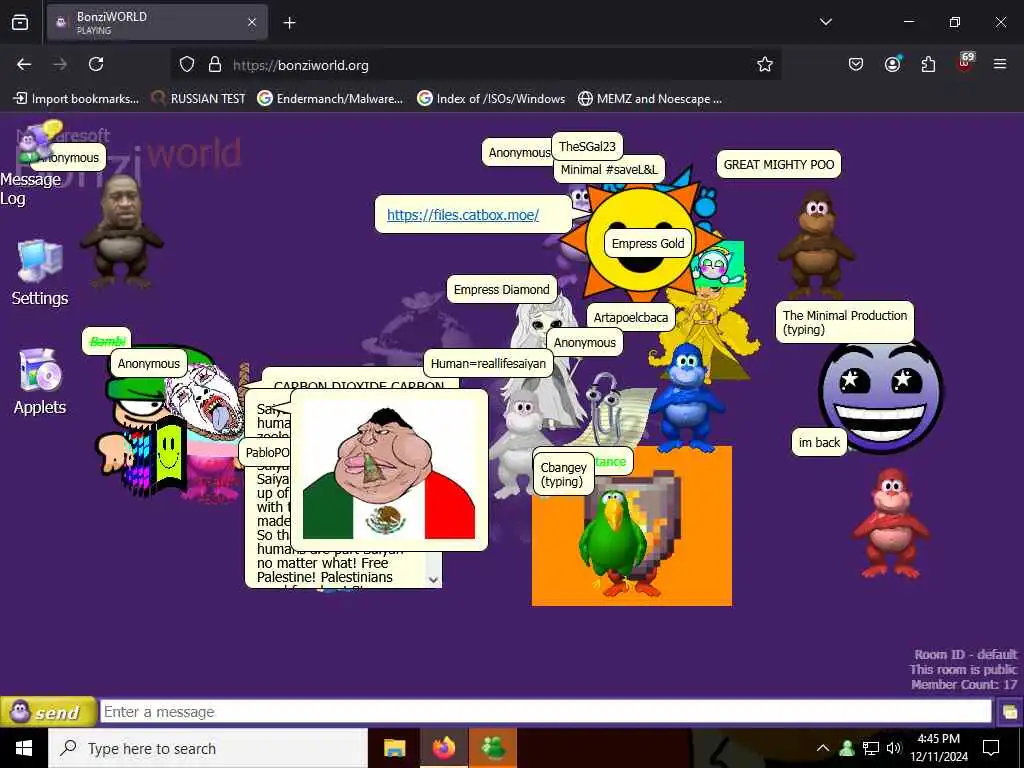
Task: Open a new browser tab
Action: pos(289,23)
